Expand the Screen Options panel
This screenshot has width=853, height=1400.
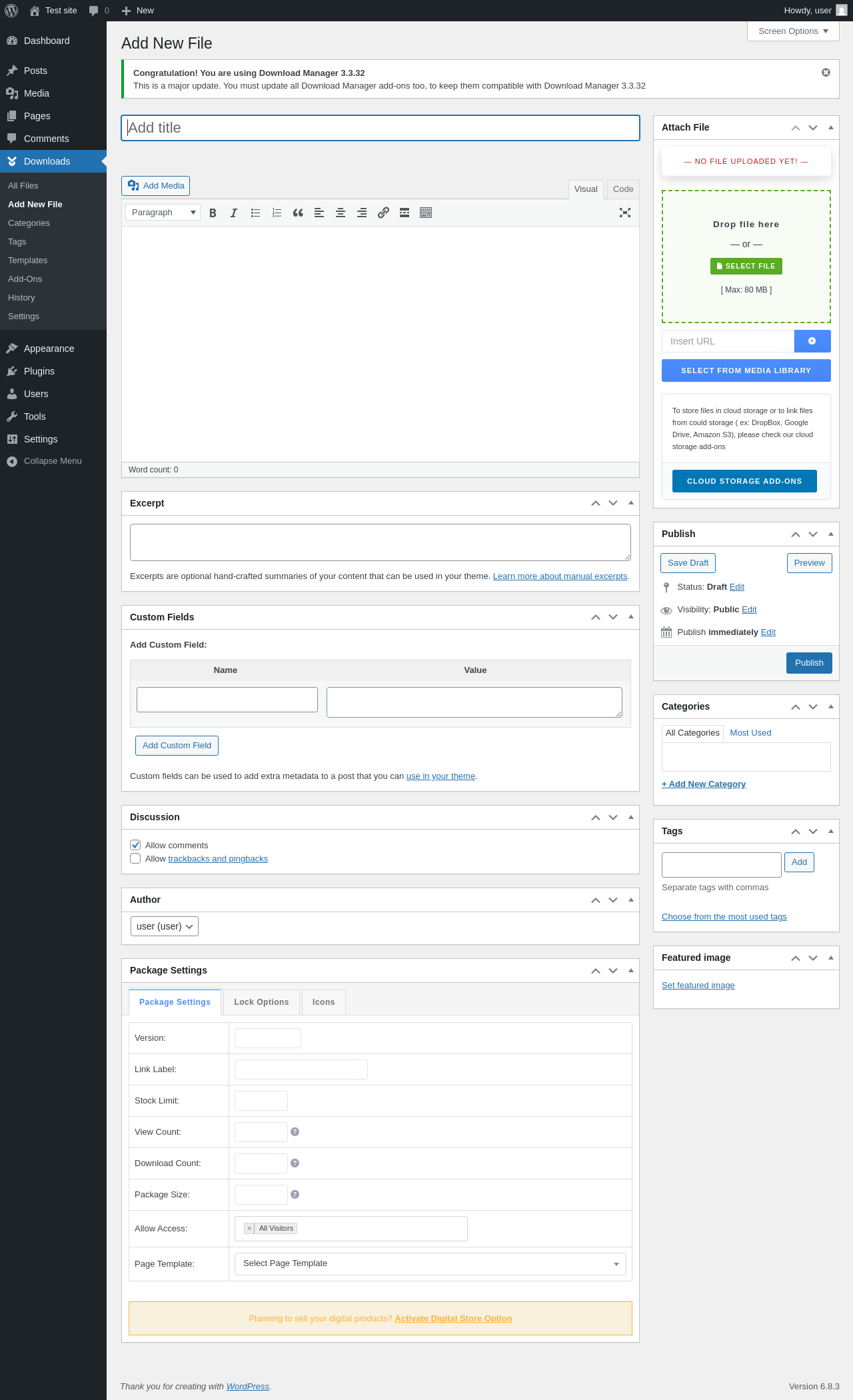coord(793,31)
